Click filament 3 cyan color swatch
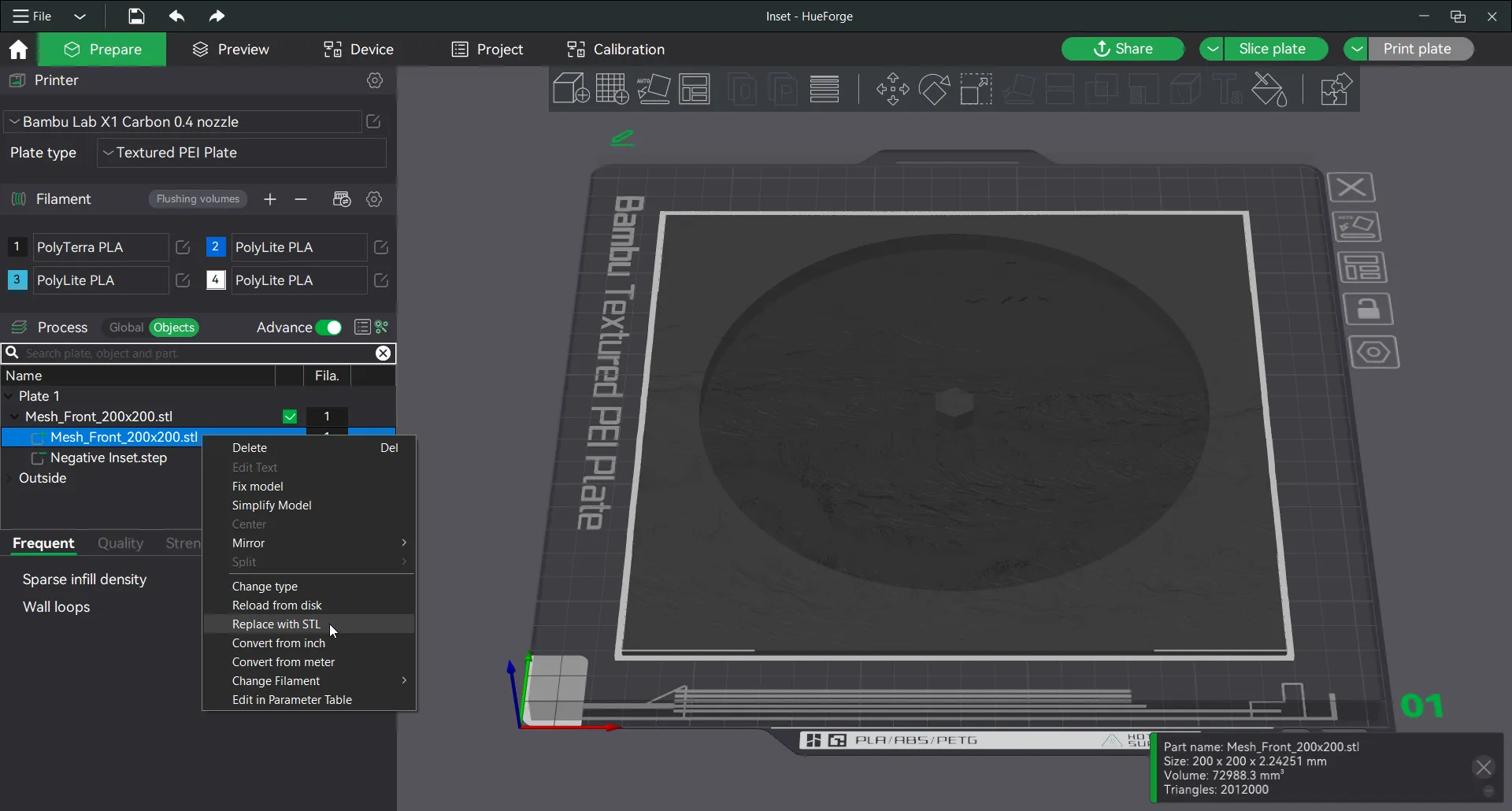Image resolution: width=1512 pixels, height=811 pixels. pyautogui.click(x=17, y=280)
